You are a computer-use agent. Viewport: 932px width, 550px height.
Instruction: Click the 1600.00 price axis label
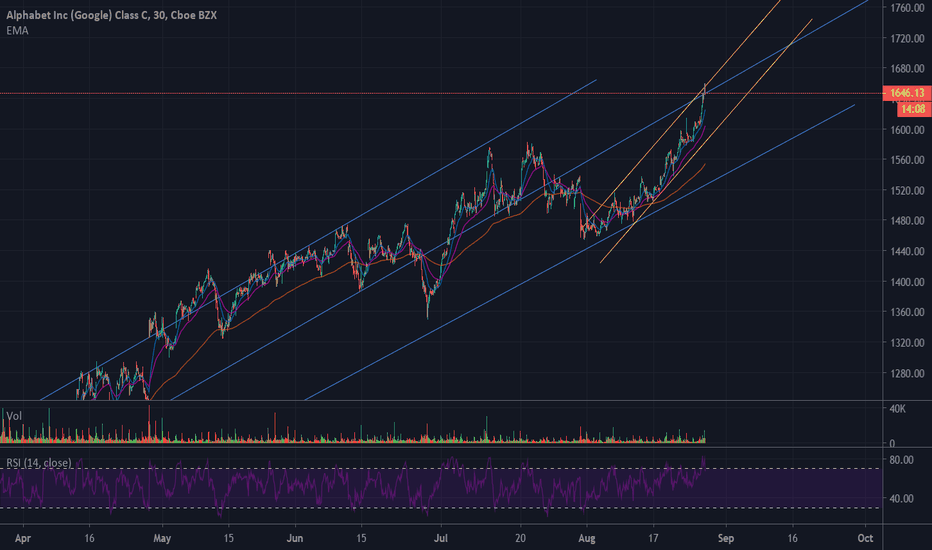(x=907, y=130)
